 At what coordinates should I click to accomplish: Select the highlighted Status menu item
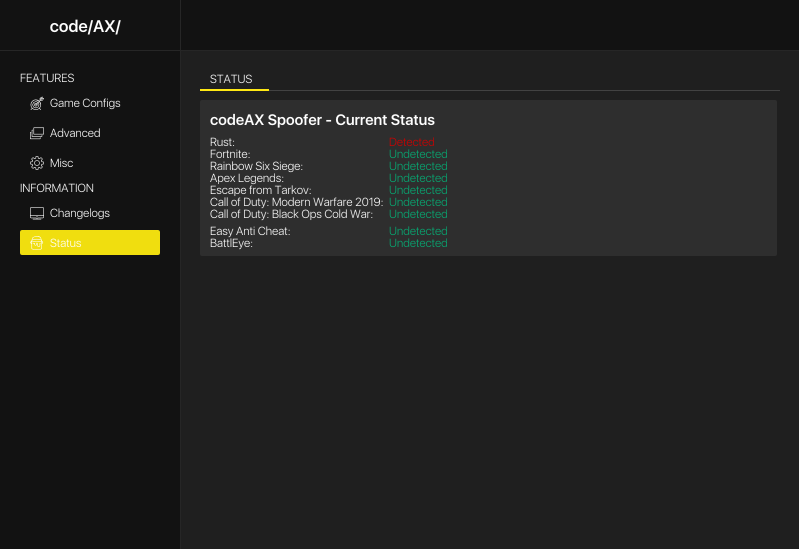point(90,243)
